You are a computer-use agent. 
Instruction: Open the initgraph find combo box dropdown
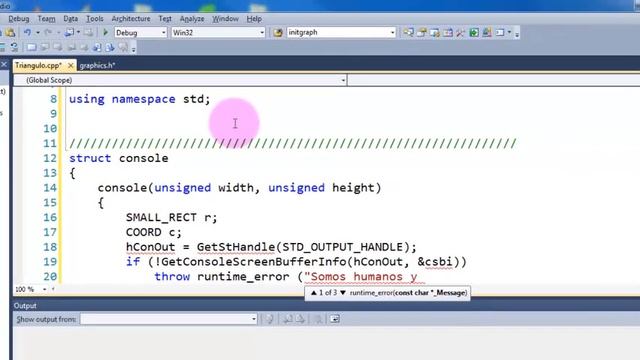point(392,32)
